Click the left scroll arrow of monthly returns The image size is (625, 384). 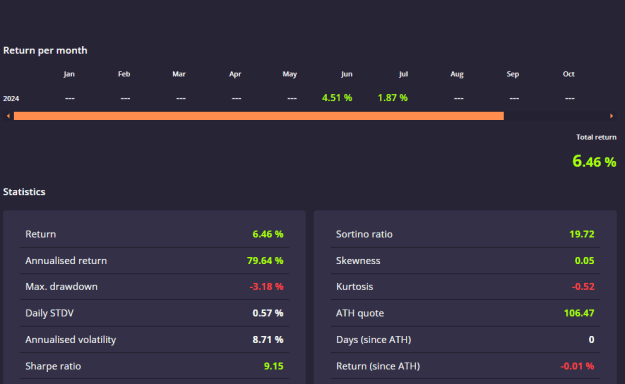8,116
